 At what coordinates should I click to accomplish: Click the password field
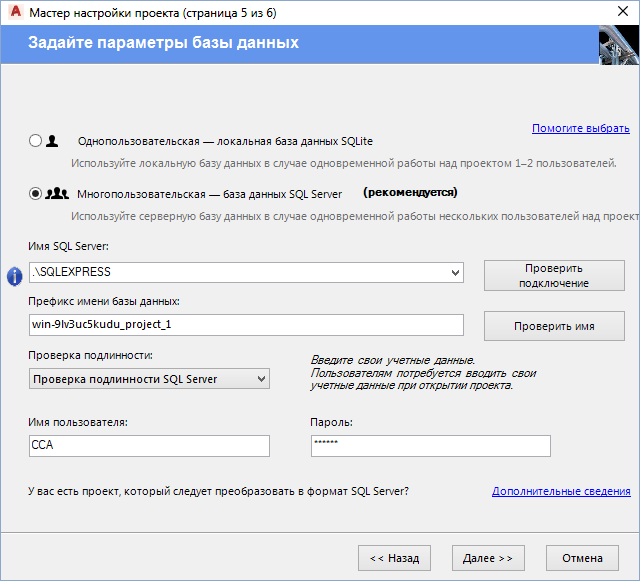[431, 446]
